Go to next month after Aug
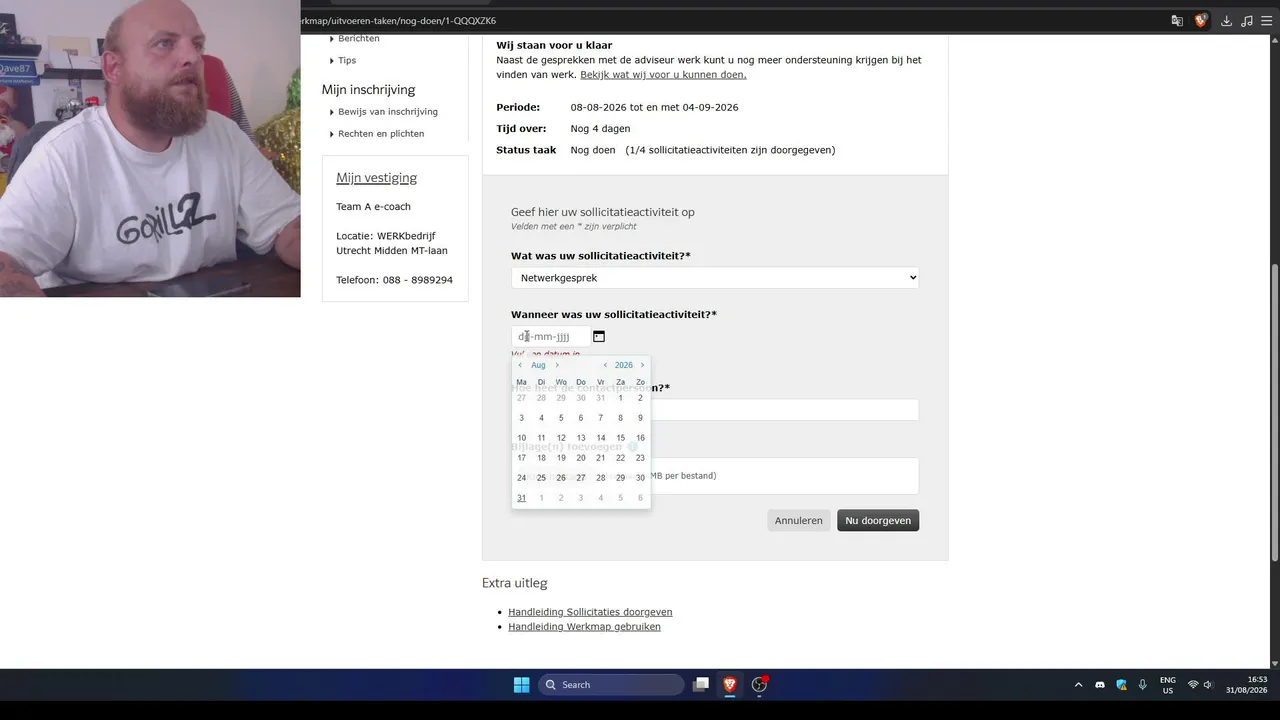This screenshot has height=720, width=1280. click(557, 365)
